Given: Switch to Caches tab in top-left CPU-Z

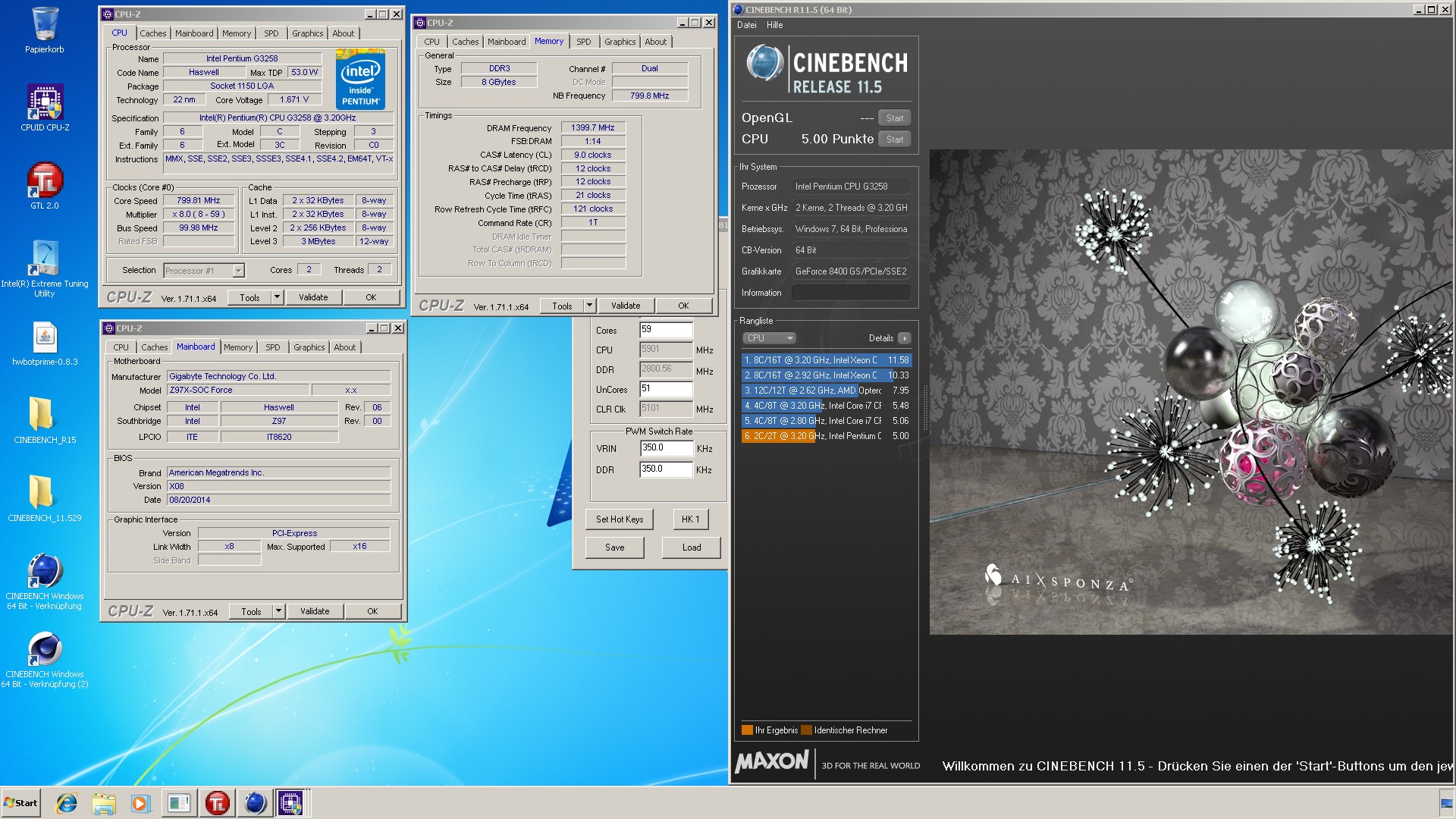Looking at the screenshot, I should [152, 33].
